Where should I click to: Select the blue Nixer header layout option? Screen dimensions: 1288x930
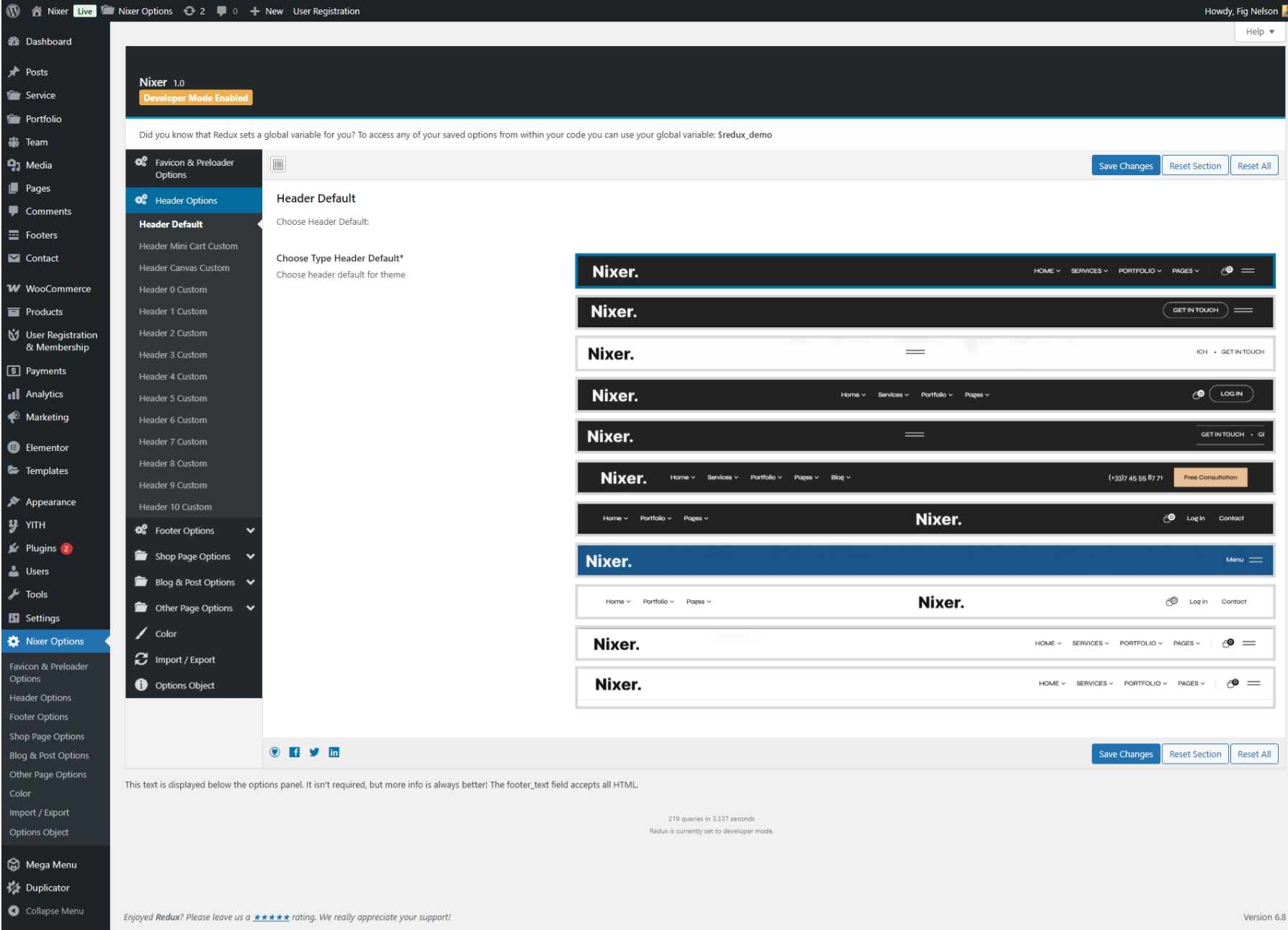point(925,560)
